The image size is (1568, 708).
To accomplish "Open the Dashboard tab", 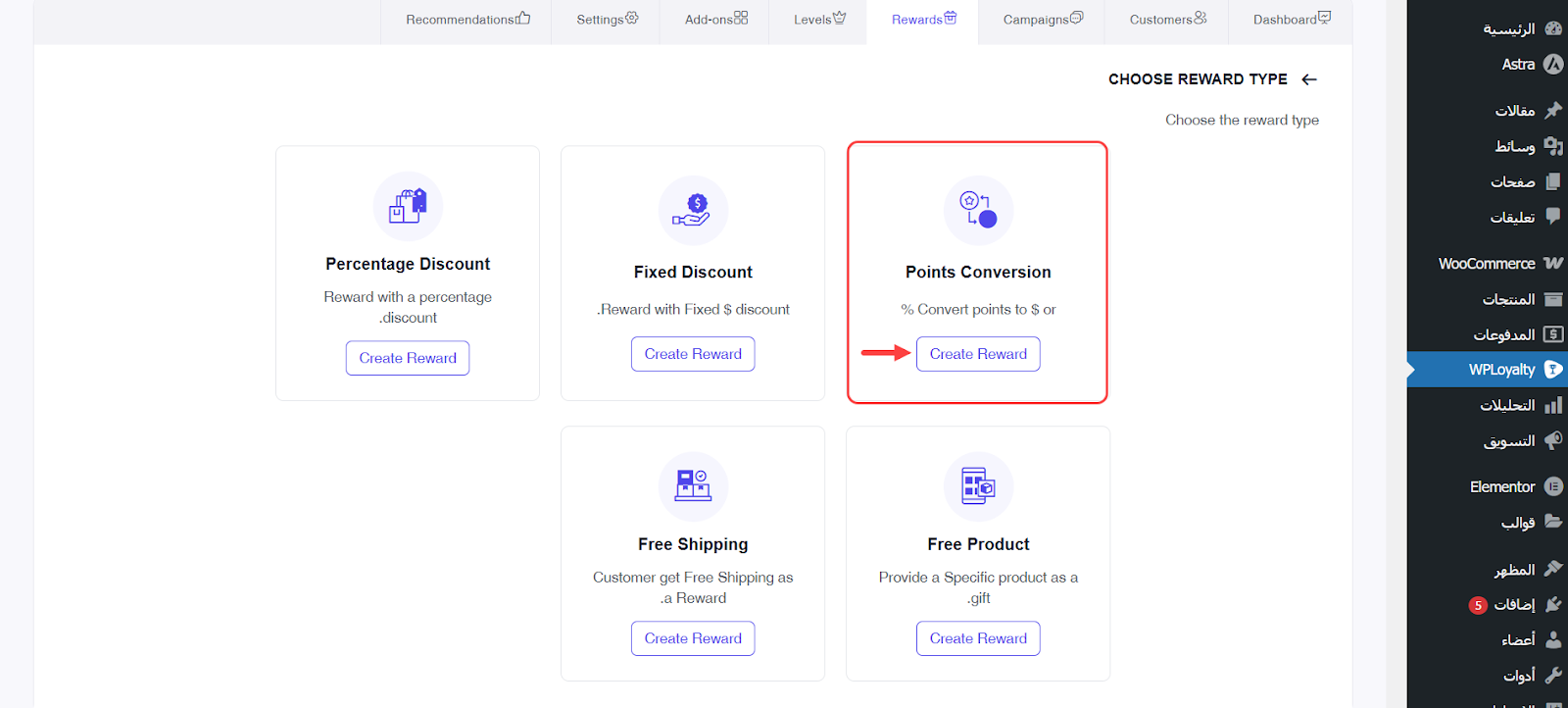I will [x=1291, y=20].
